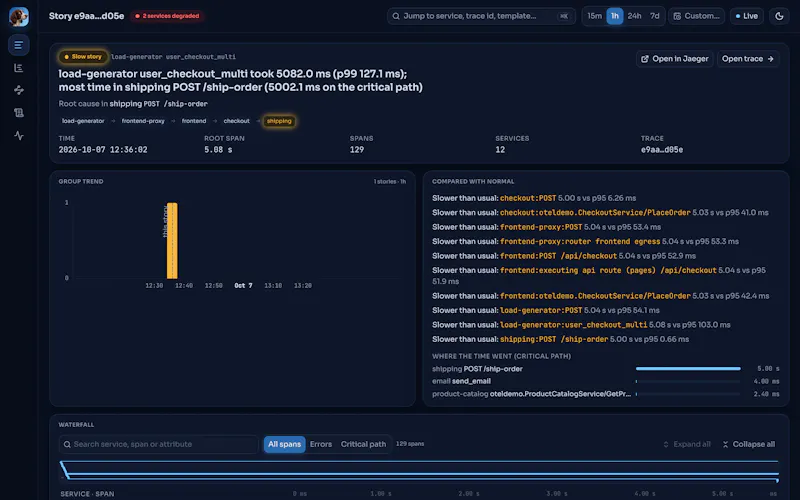This screenshot has width=800, height=500.
Task: Click the spans count 129 value
Action: (x=357, y=149)
